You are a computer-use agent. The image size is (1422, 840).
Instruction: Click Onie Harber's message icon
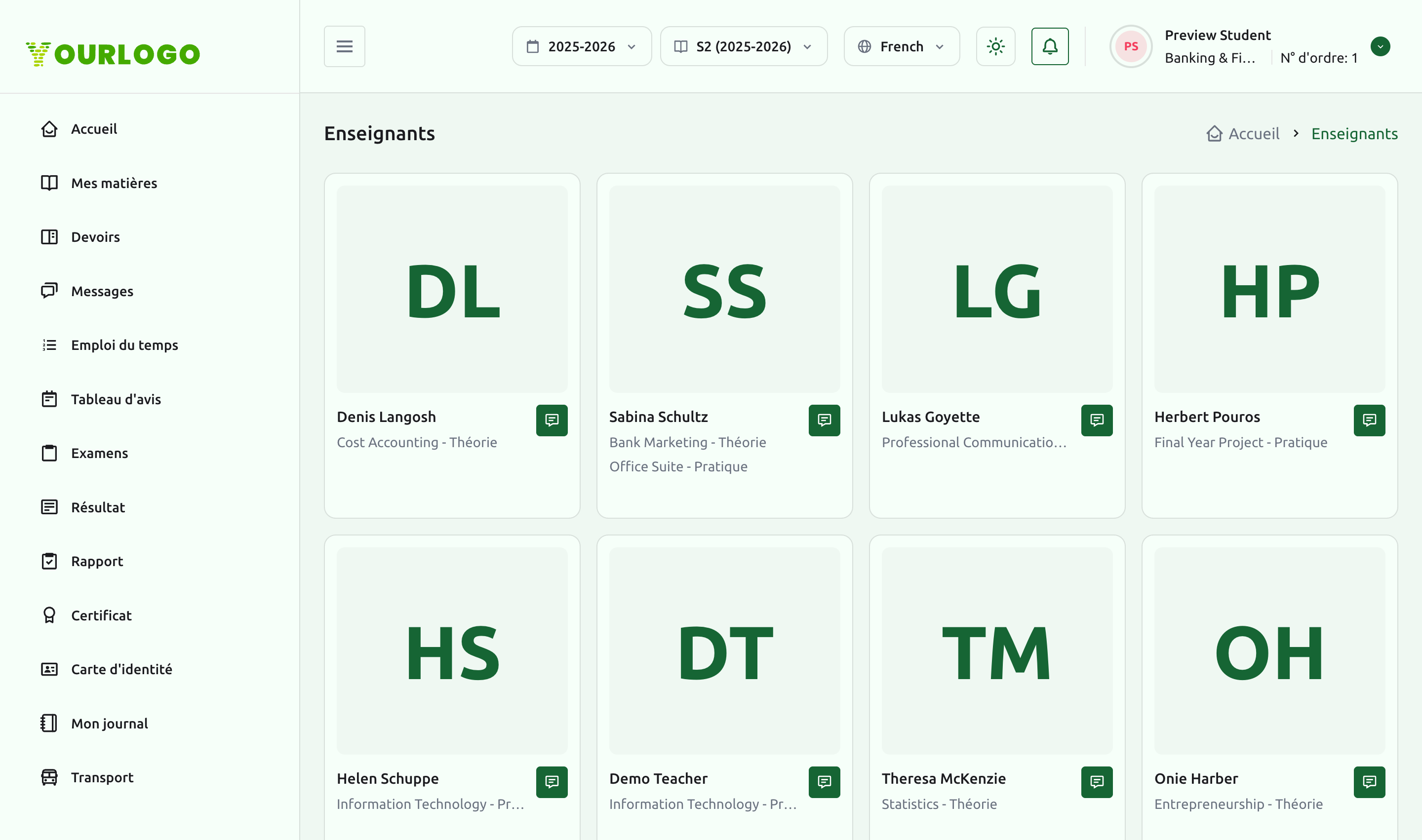pyautogui.click(x=1369, y=782)
